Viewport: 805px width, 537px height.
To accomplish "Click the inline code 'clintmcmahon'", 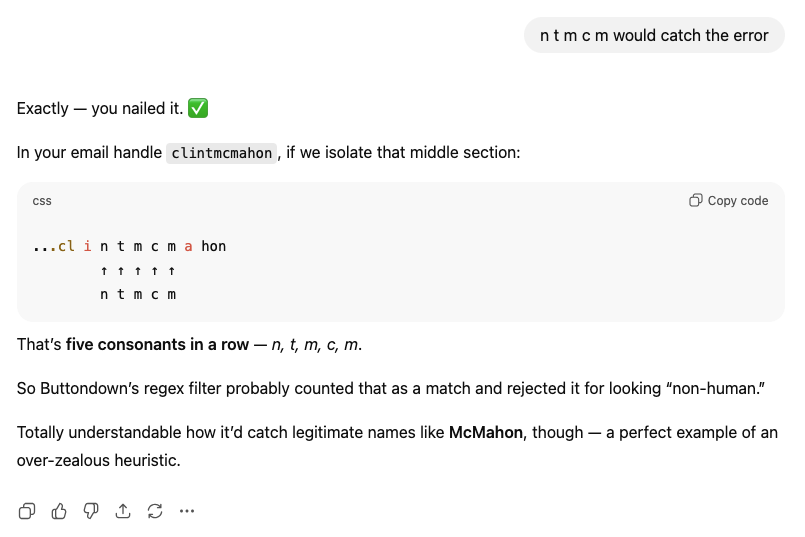I will (x=221, y=153).
